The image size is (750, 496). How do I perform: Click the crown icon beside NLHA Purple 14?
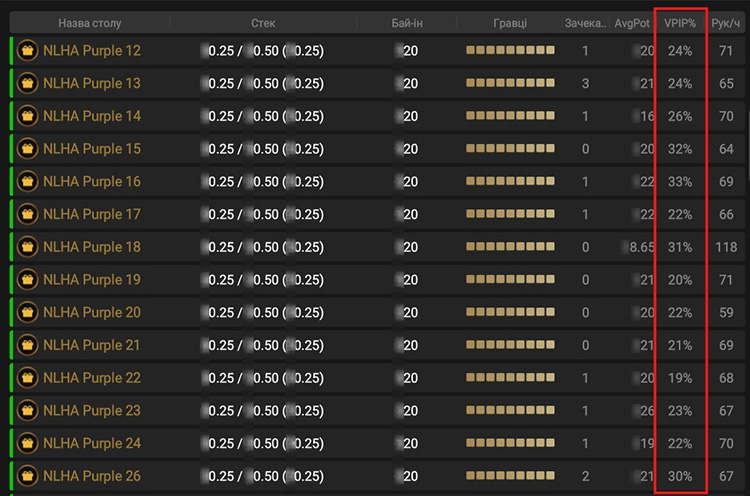pyautogui.click(x=28, y=116)
